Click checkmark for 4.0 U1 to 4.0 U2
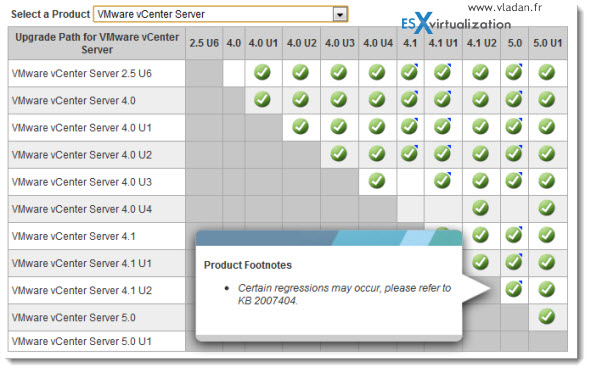Viewport: 590px width, 371px height. [x=300, y=126]
